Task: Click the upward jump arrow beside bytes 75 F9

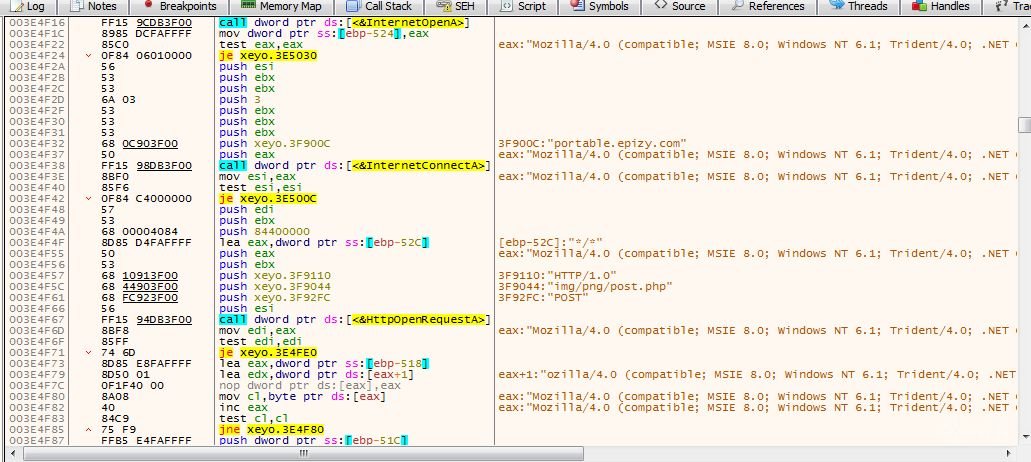Action: point(89,429)
